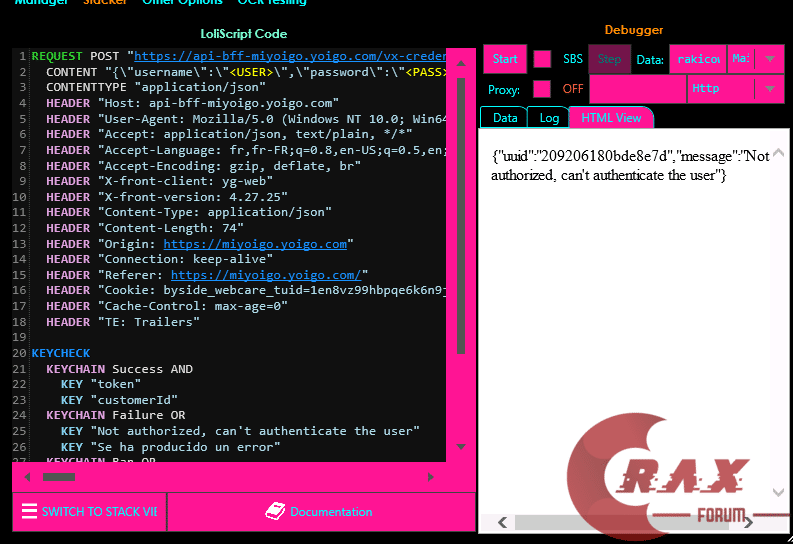Viewport: 793px width, 544px height.
Task: Click the HEADER "Content-Length: 74" line
Action: (145, 229)
